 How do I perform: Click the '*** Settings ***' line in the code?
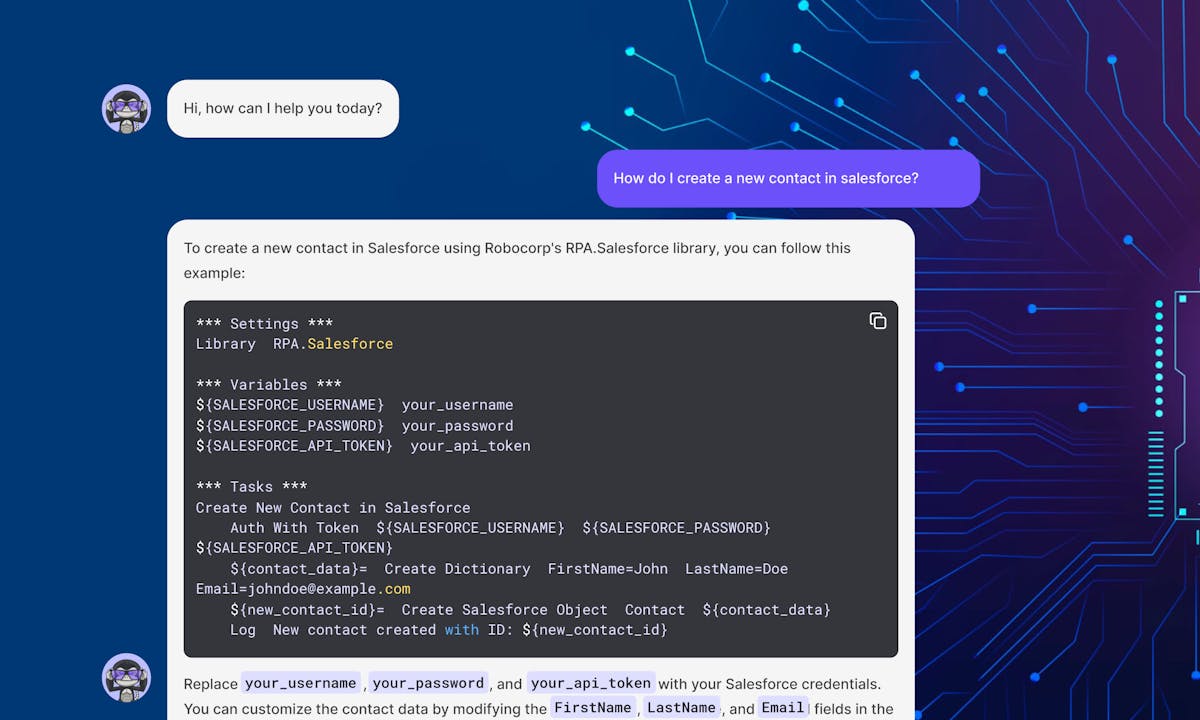(264, 324)
